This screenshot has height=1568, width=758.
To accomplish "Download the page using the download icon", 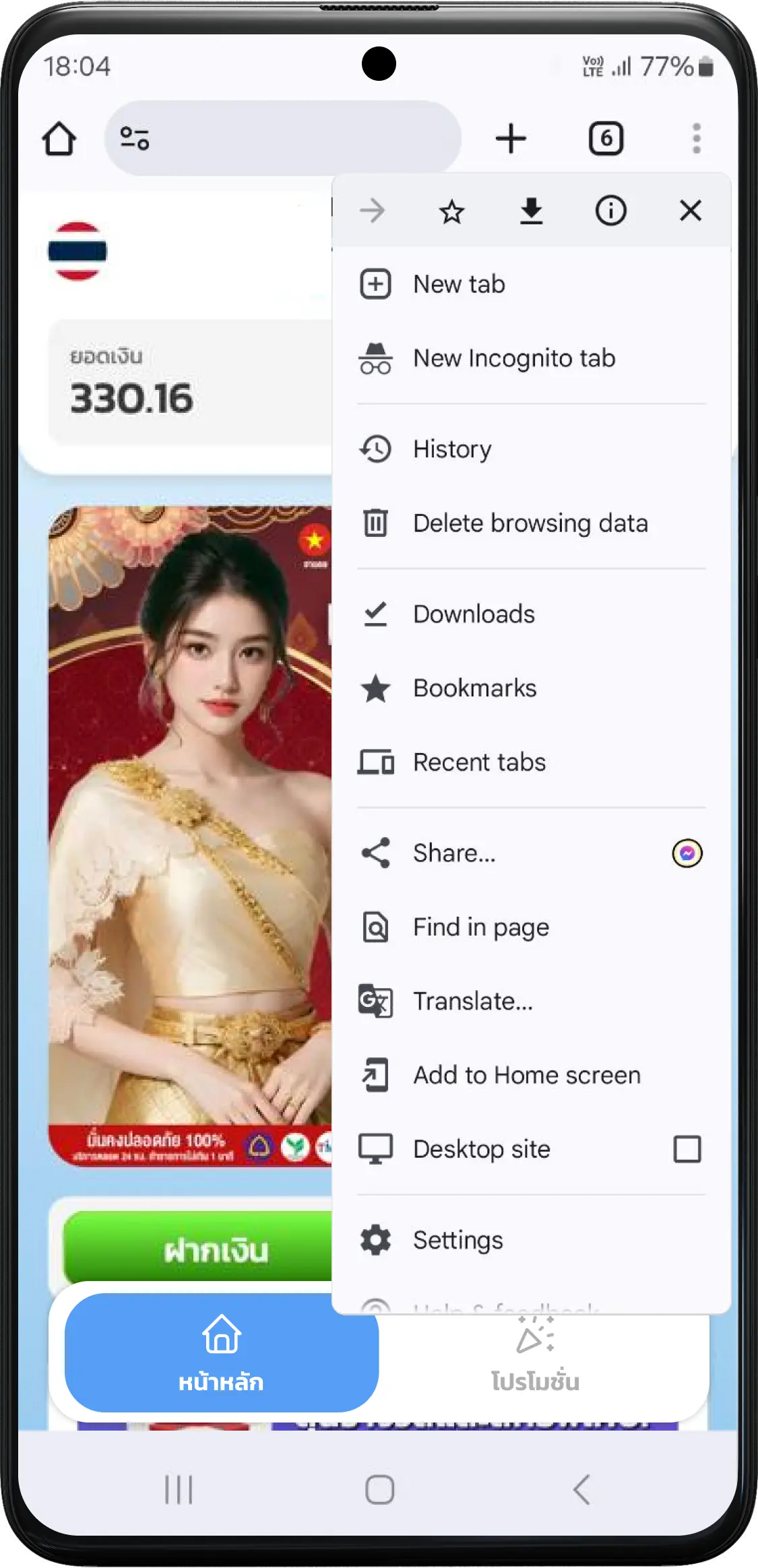I will pyautogui.click(x=531, y=211).
